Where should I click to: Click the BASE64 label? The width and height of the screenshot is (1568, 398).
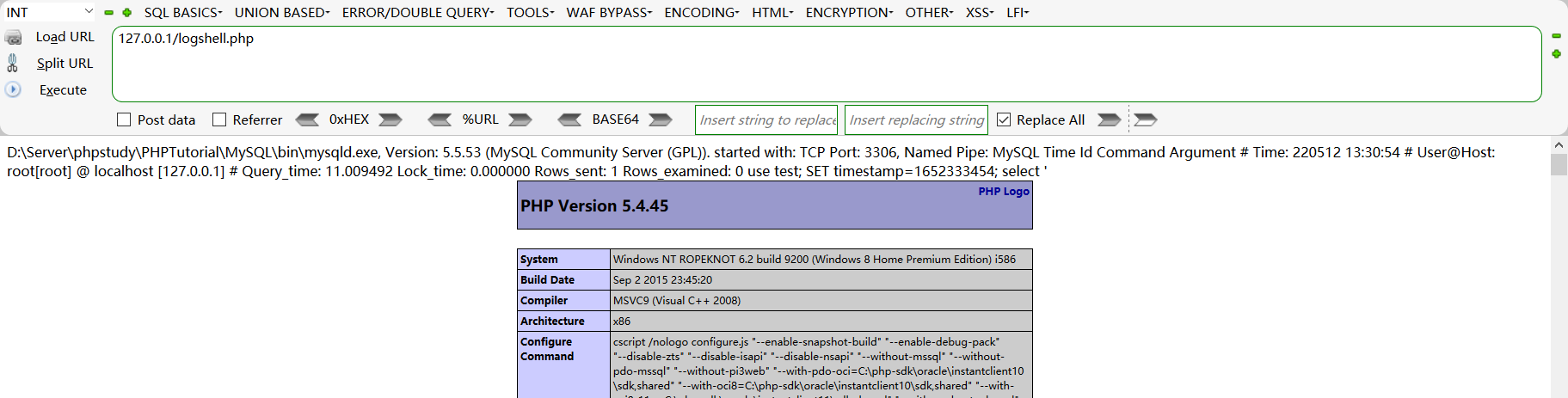click(x=615, y=119)
